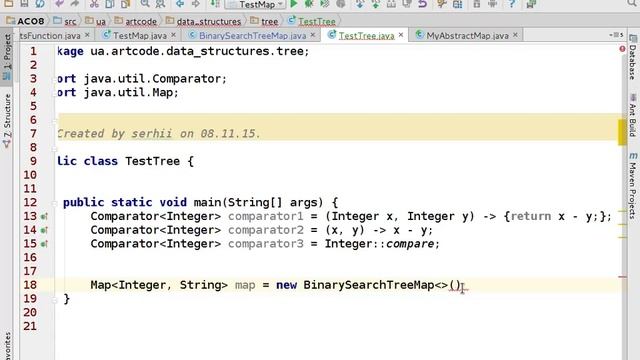640x360 pixels.
Task: Click the gutter marker on line 13
Action: [44, 216]
